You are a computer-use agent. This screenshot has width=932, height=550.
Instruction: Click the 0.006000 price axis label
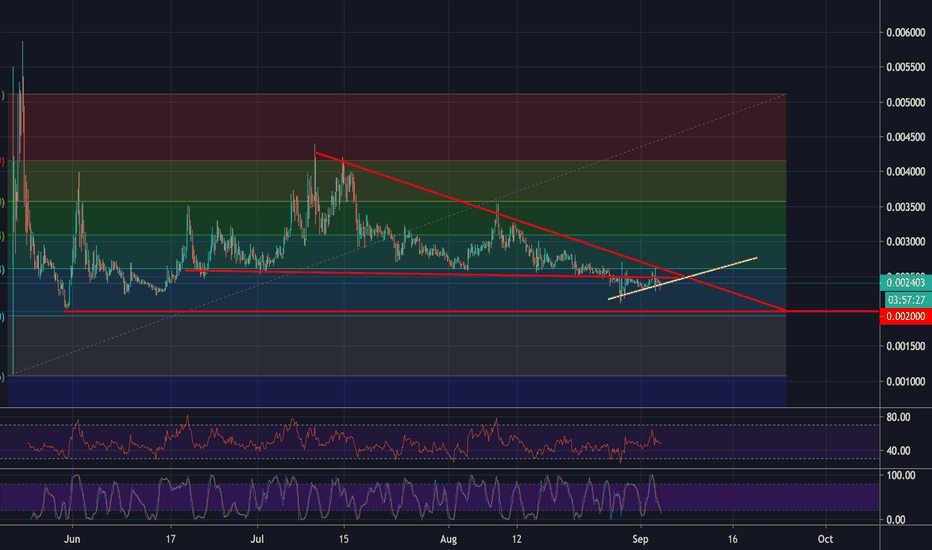pos(905,33)
